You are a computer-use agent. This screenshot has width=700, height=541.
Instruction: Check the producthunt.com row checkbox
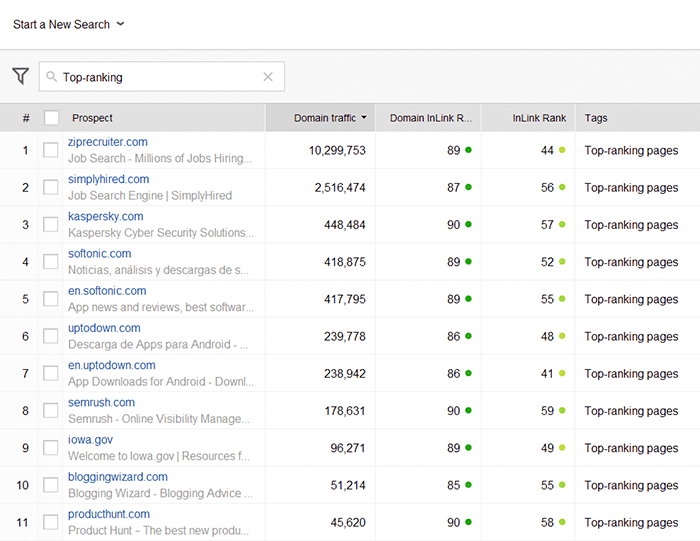50,522
